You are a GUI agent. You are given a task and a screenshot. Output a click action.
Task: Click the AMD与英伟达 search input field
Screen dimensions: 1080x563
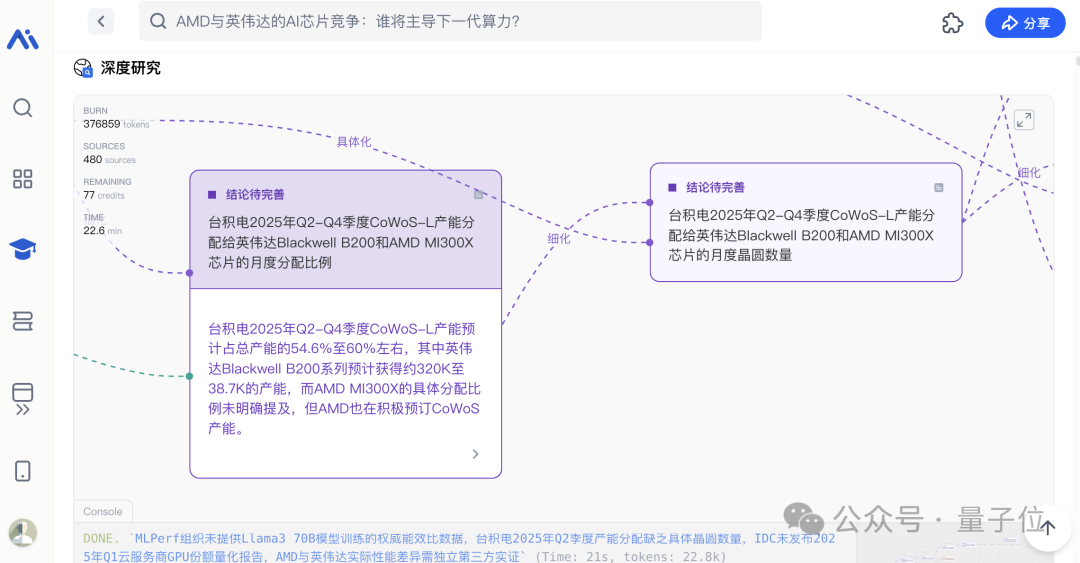(x=450, y=21)
